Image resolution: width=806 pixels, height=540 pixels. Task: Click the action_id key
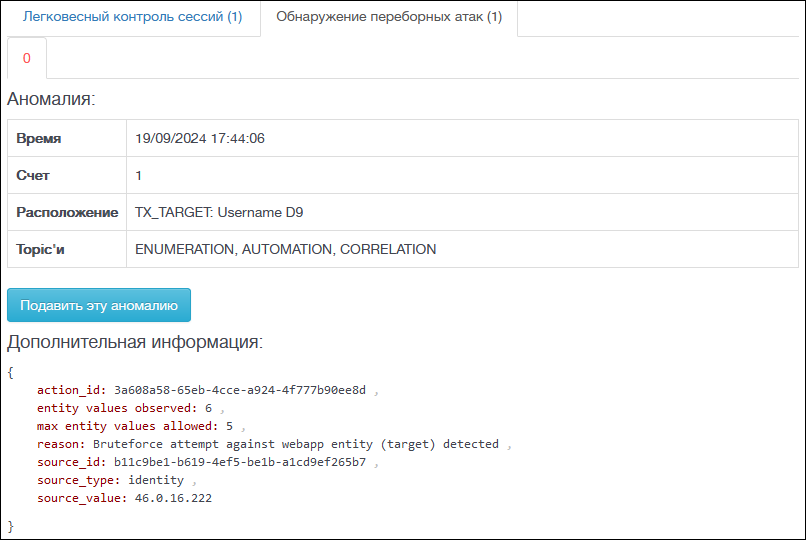pos(71,390)
